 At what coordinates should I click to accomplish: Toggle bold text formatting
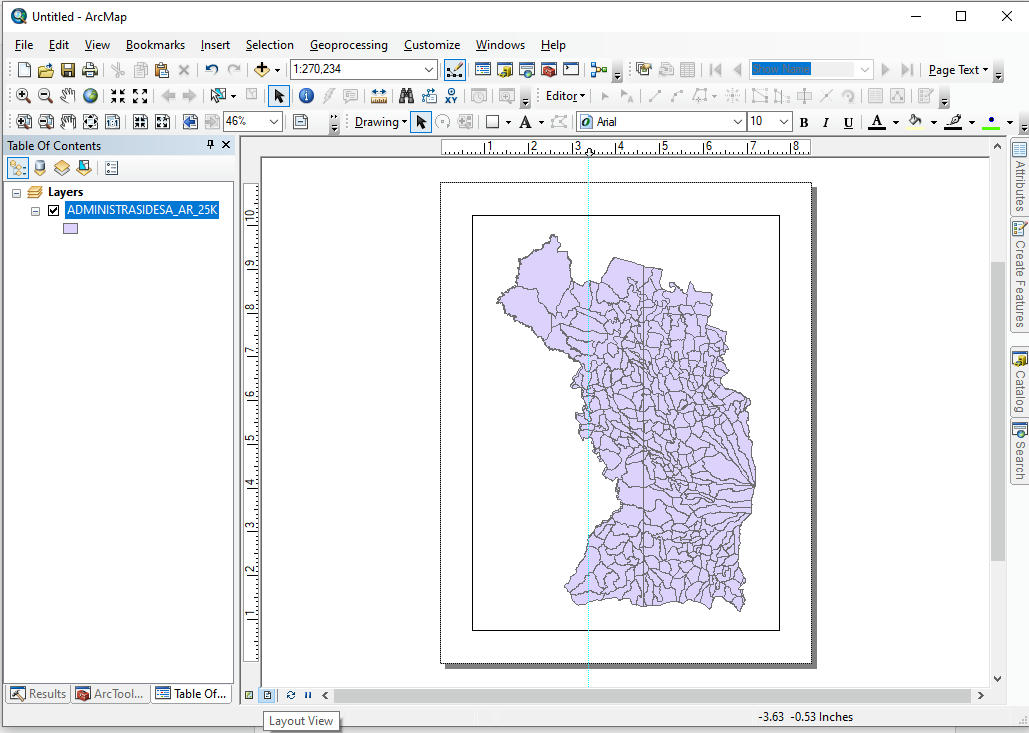coord(804,122)
